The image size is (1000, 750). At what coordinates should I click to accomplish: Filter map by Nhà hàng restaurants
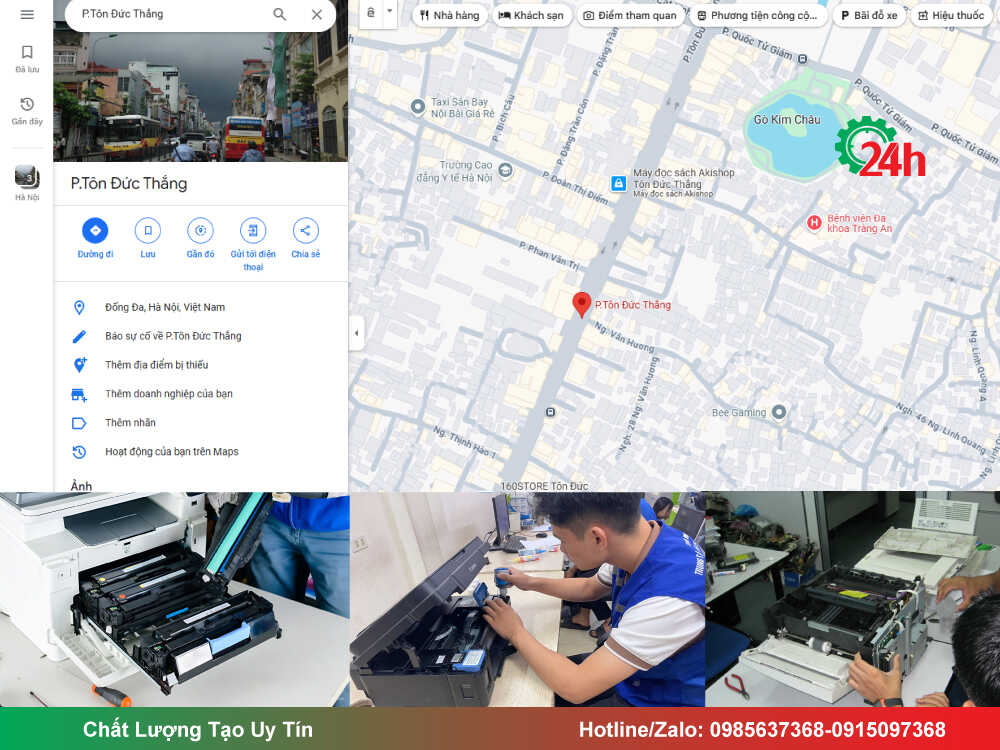450,15
